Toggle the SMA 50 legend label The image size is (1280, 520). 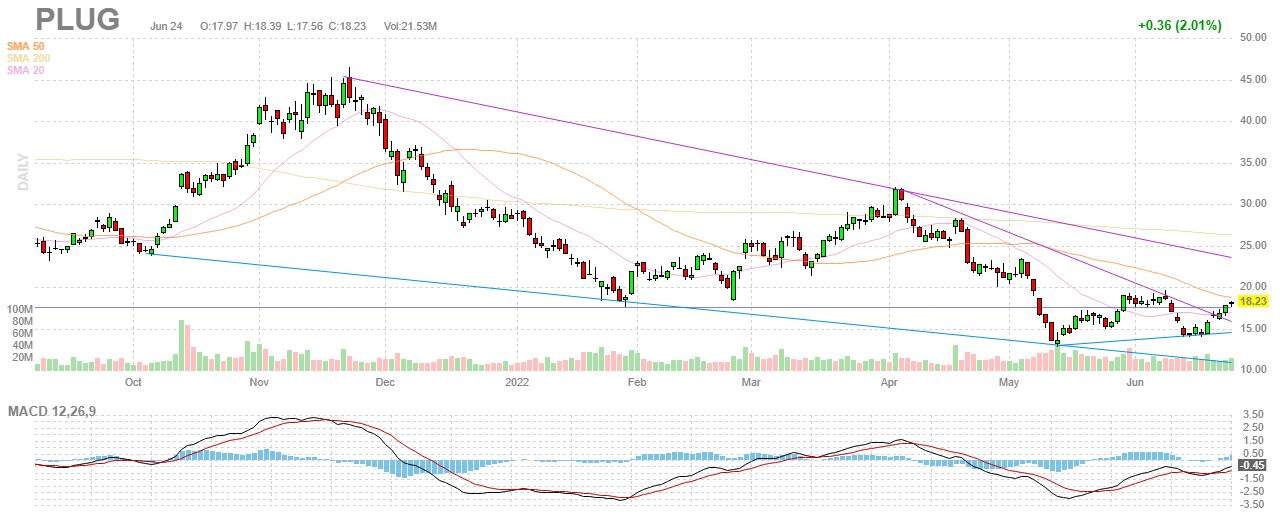pos(26,46)
